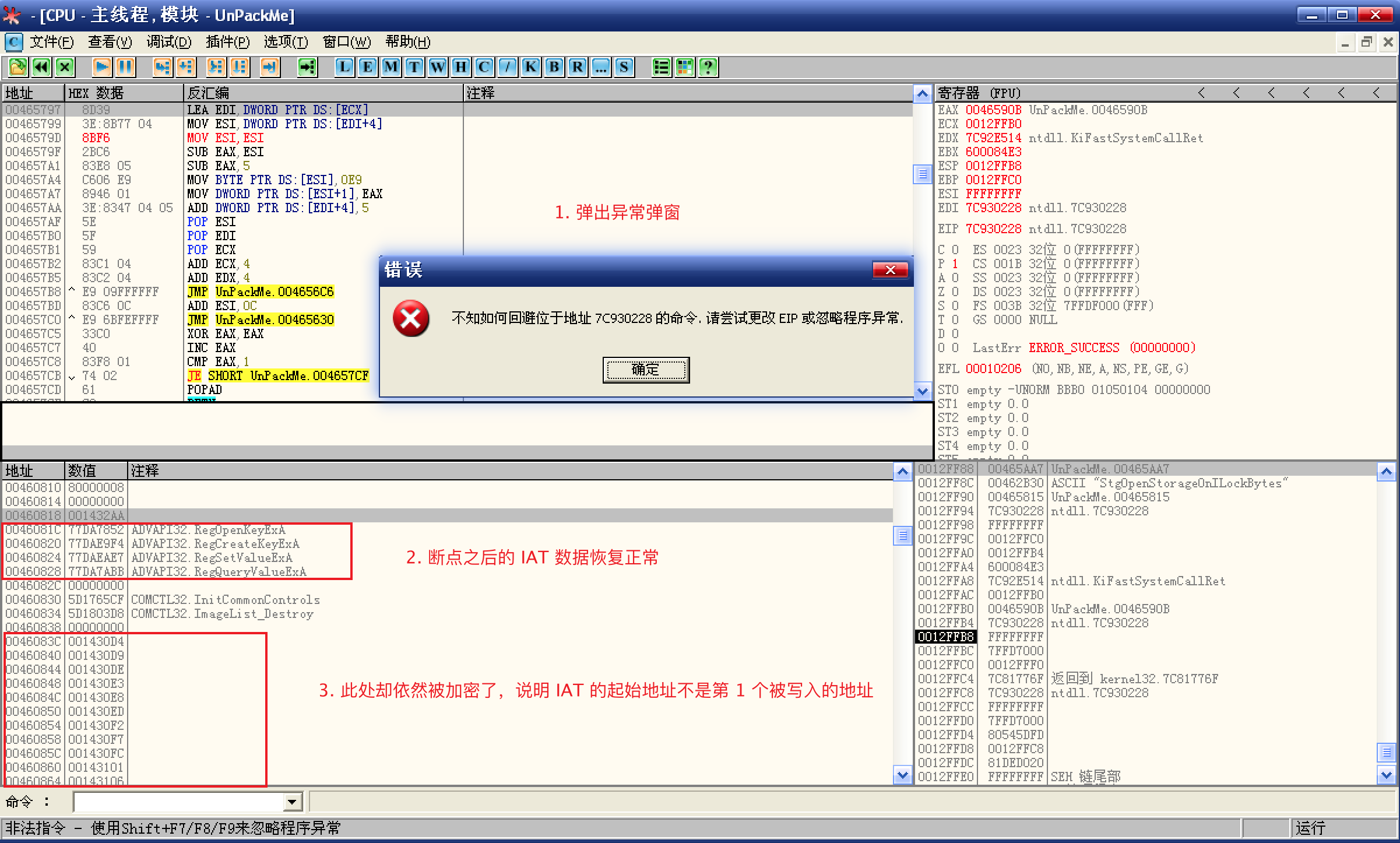The image size is (1400, 843).
Task: Open the Breakpoints B window button
Action: 554,67
